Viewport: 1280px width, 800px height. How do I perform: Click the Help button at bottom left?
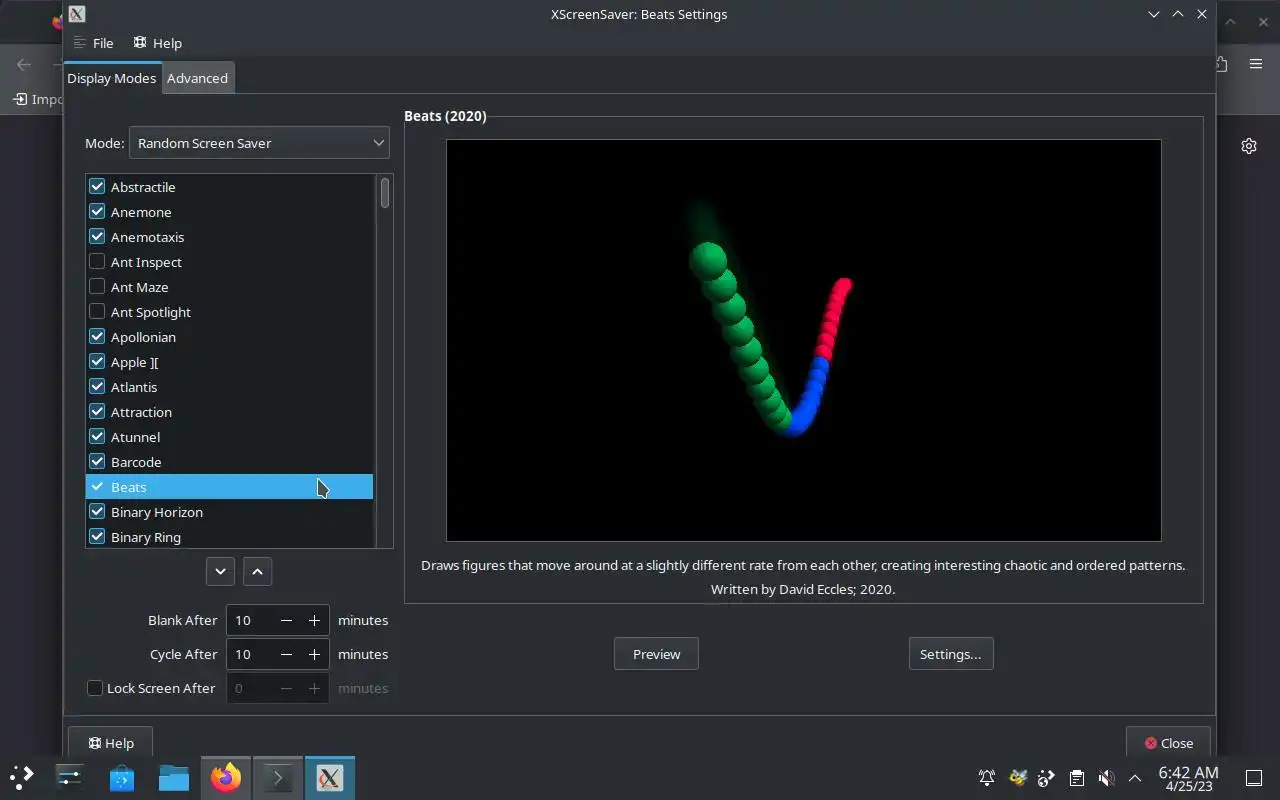[x=110, y=743]
